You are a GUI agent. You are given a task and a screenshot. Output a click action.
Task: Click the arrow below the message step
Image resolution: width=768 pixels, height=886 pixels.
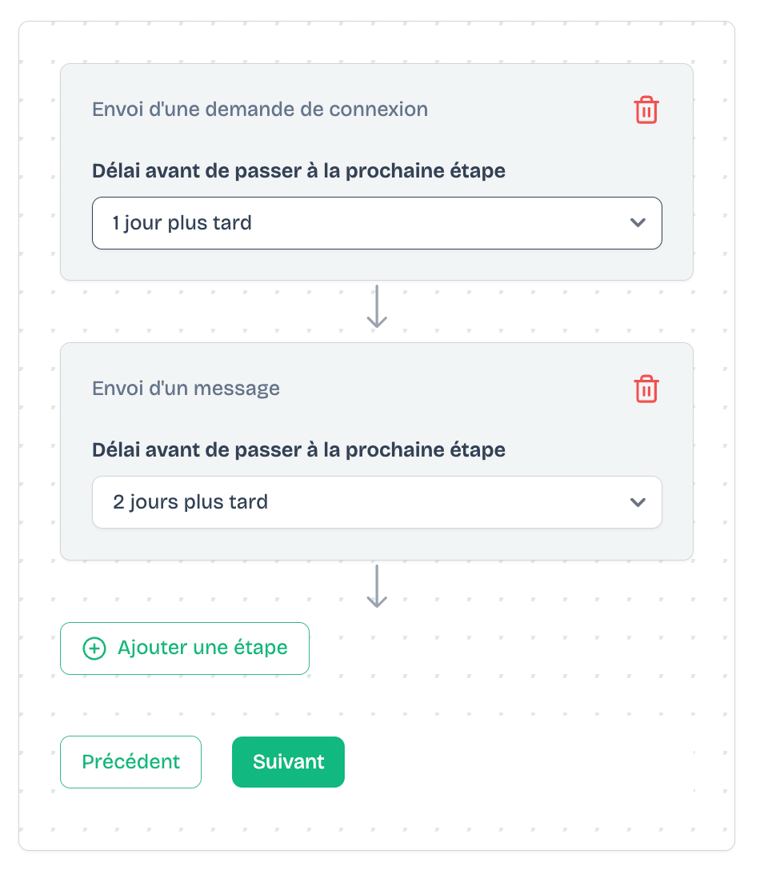click(x=377, y=584)
